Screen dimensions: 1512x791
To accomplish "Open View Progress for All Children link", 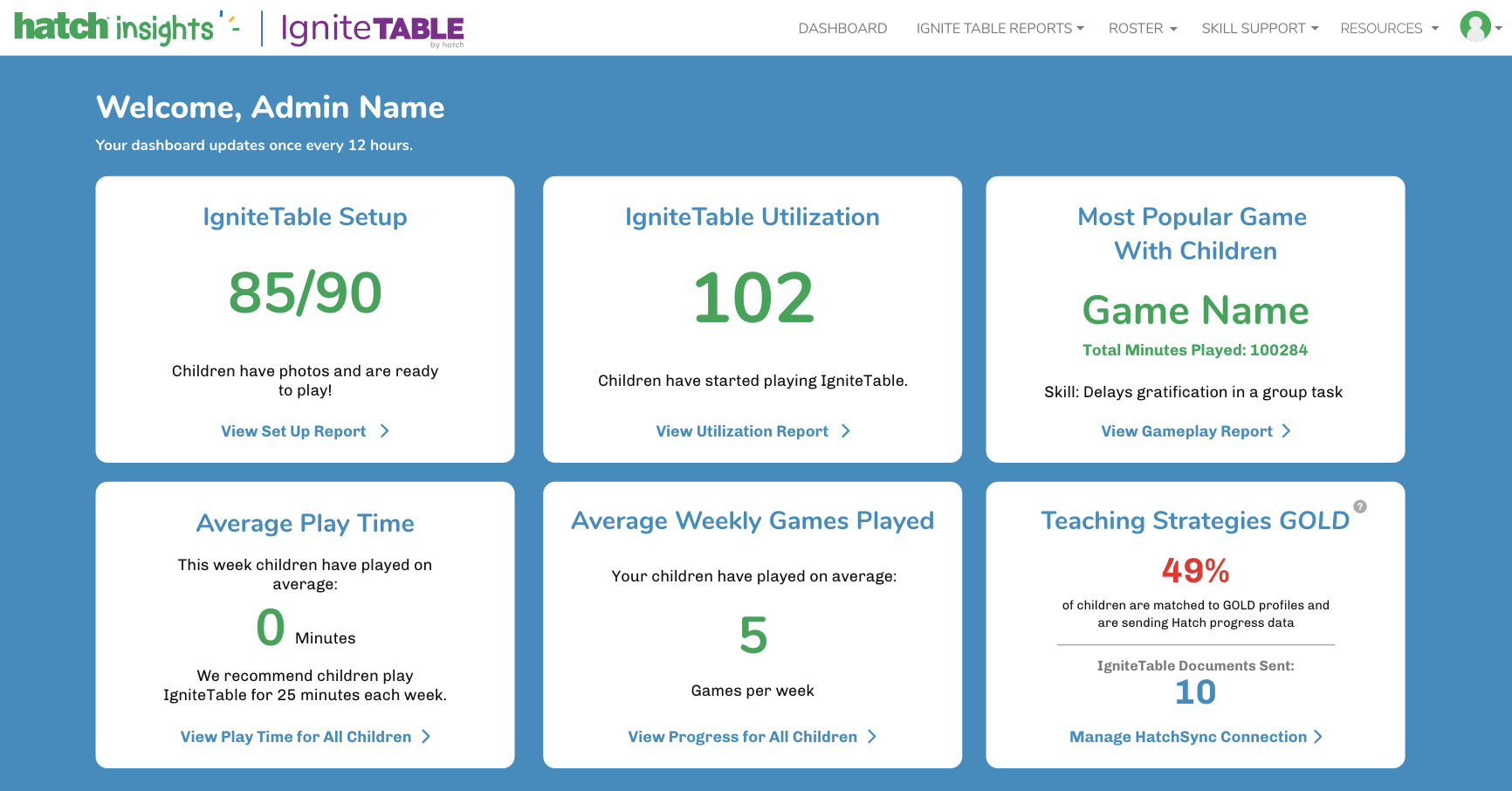I will pos(742,736).
